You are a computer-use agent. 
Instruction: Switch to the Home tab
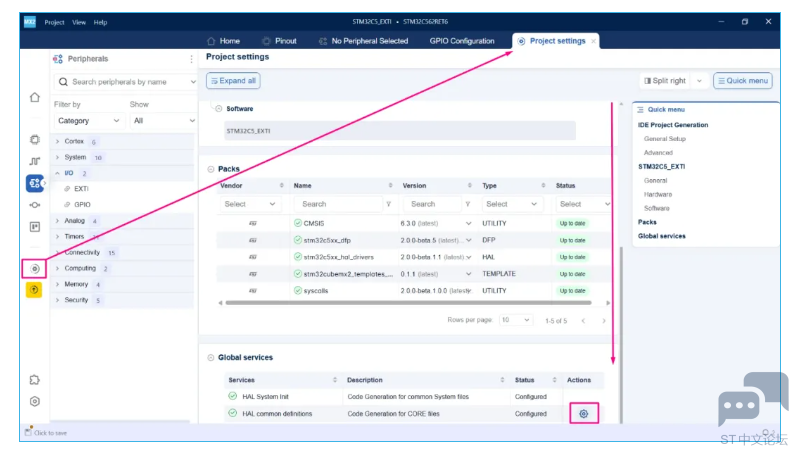coord(224,41)
